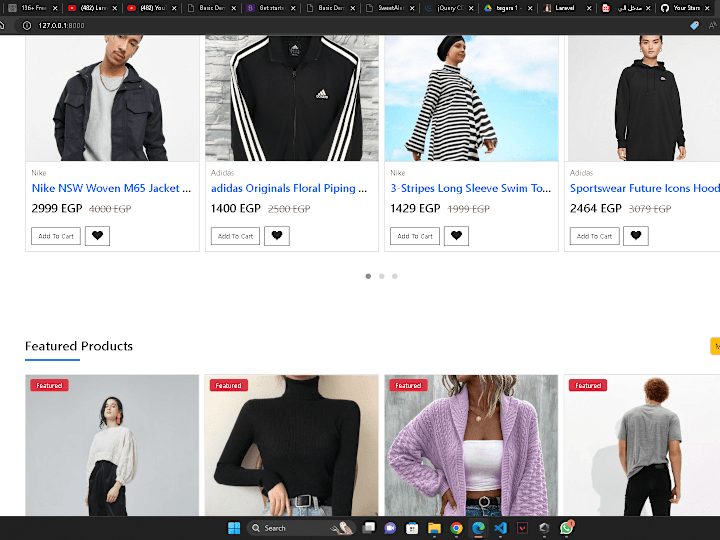Add Nike NSW Woven Jacket to wishlist

point(97,236)
